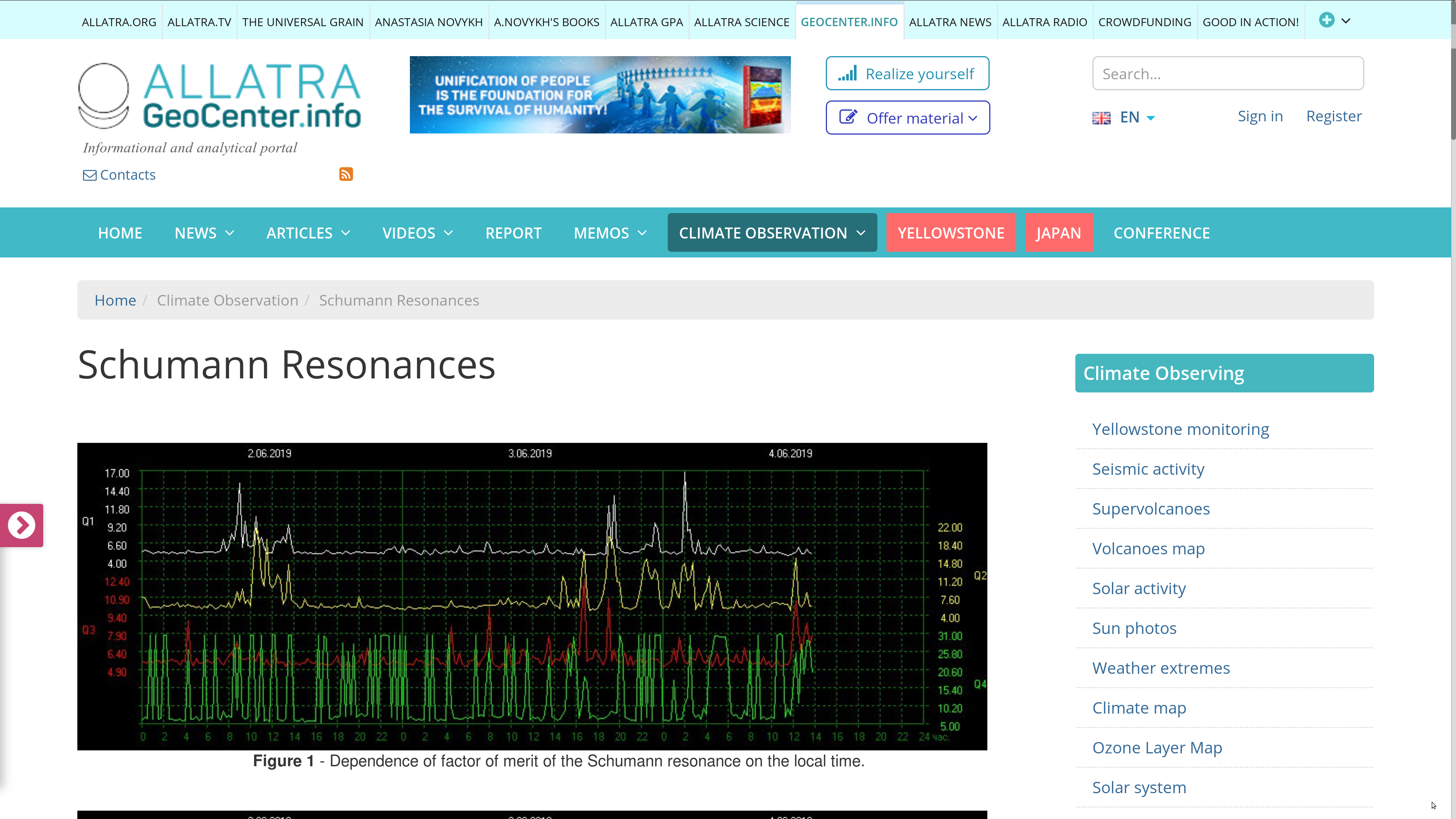Click the green plus icon in top bar
This screenshot has width=1456, height=819.
point(1327,20)
